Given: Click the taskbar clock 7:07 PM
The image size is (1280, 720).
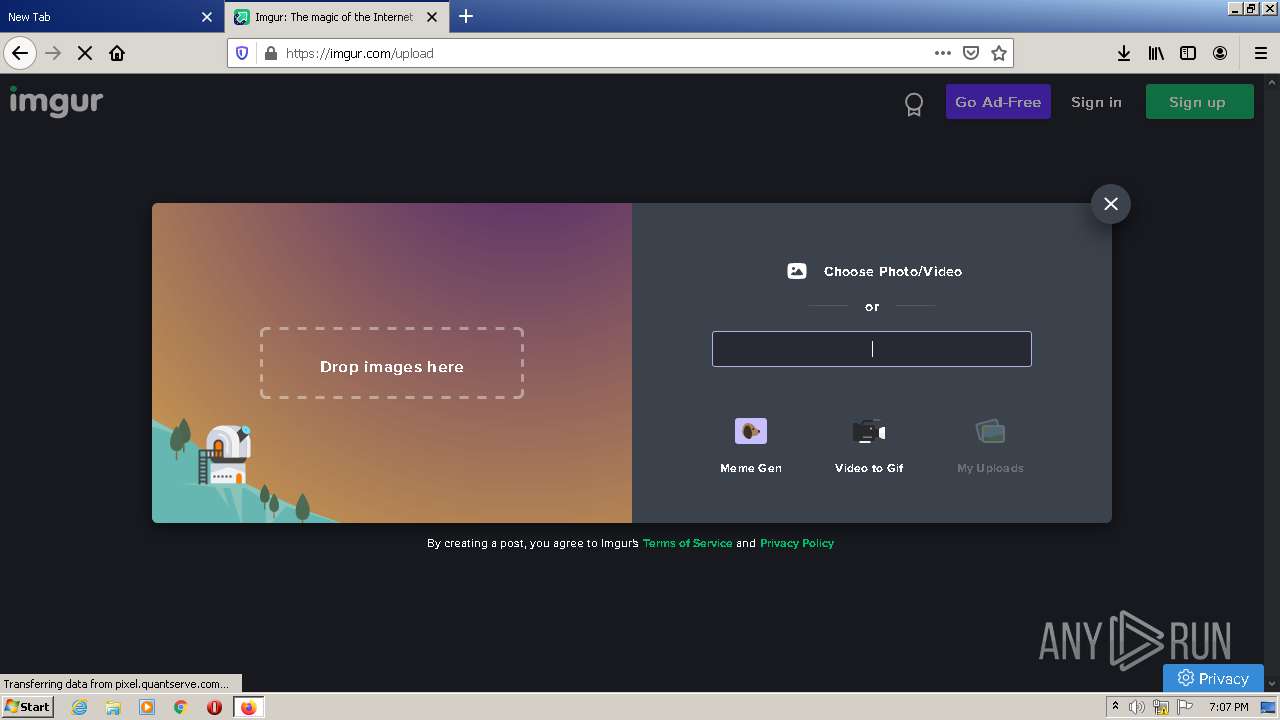Looking at the screenshot, I should point(1229,707).
